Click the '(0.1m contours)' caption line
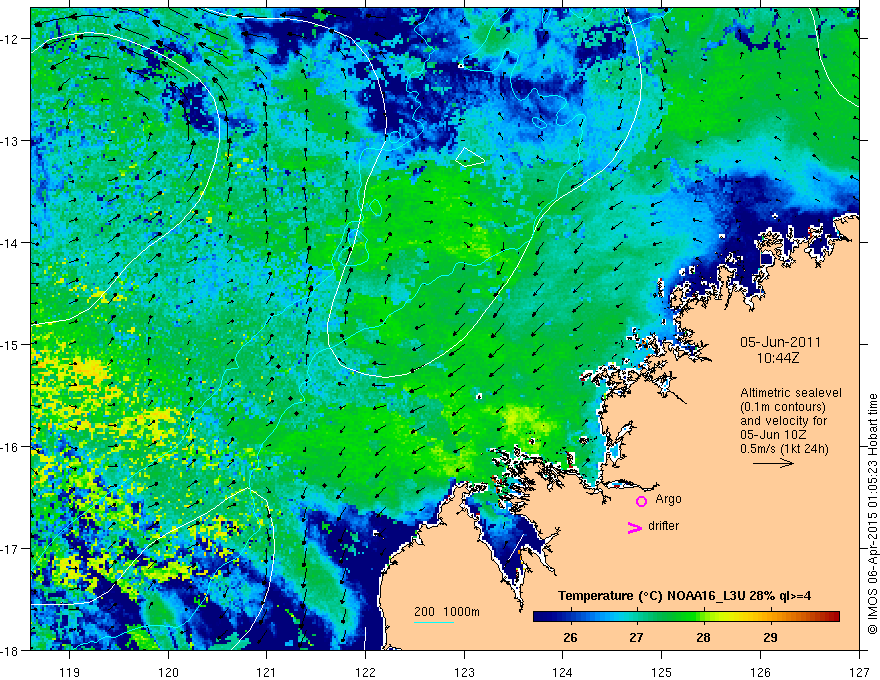The width and height of the screenshot is (880, 680). tap(783, 407)
